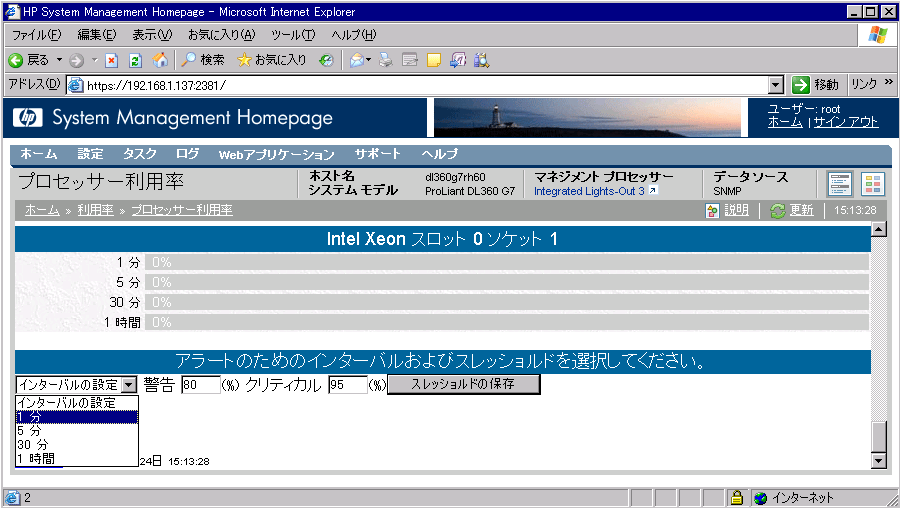Open the Integrated Lights-Out 3 link

click(x=589, y=191)
